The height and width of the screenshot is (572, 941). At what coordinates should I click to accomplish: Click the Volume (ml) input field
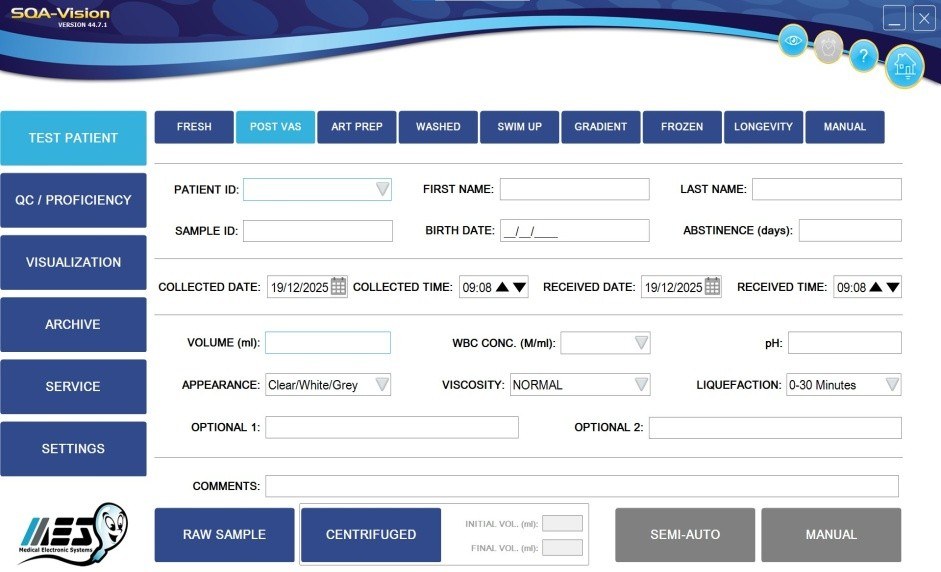point(327,343)
